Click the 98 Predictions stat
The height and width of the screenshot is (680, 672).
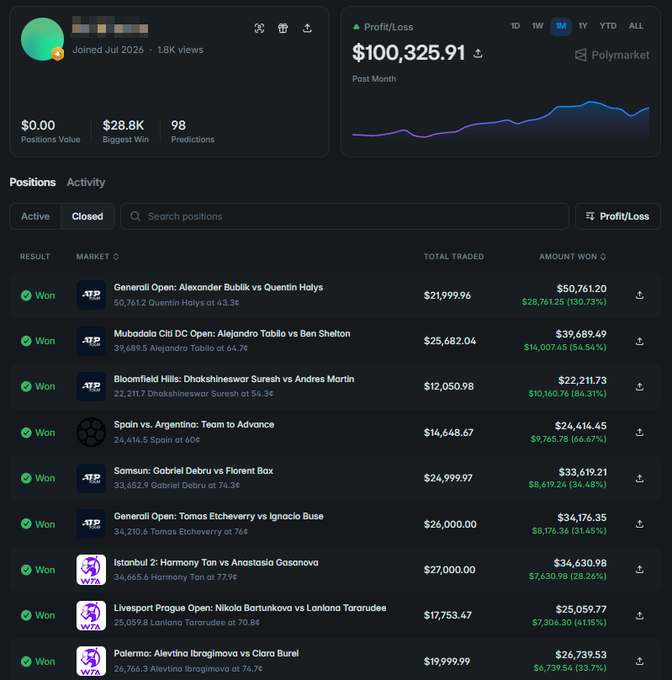coord(192,131)
